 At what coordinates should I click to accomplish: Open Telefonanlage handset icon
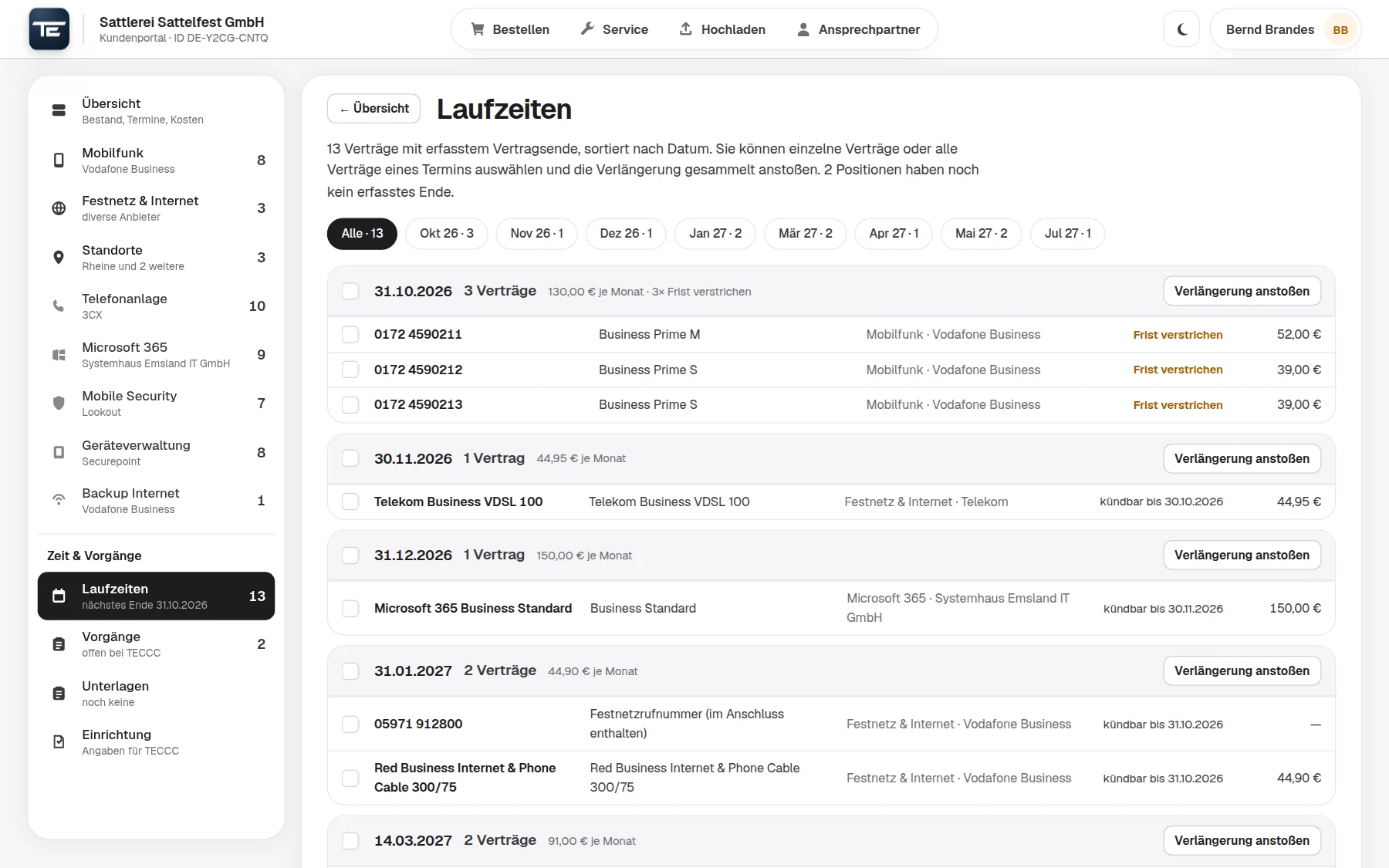tap(59, 306)
